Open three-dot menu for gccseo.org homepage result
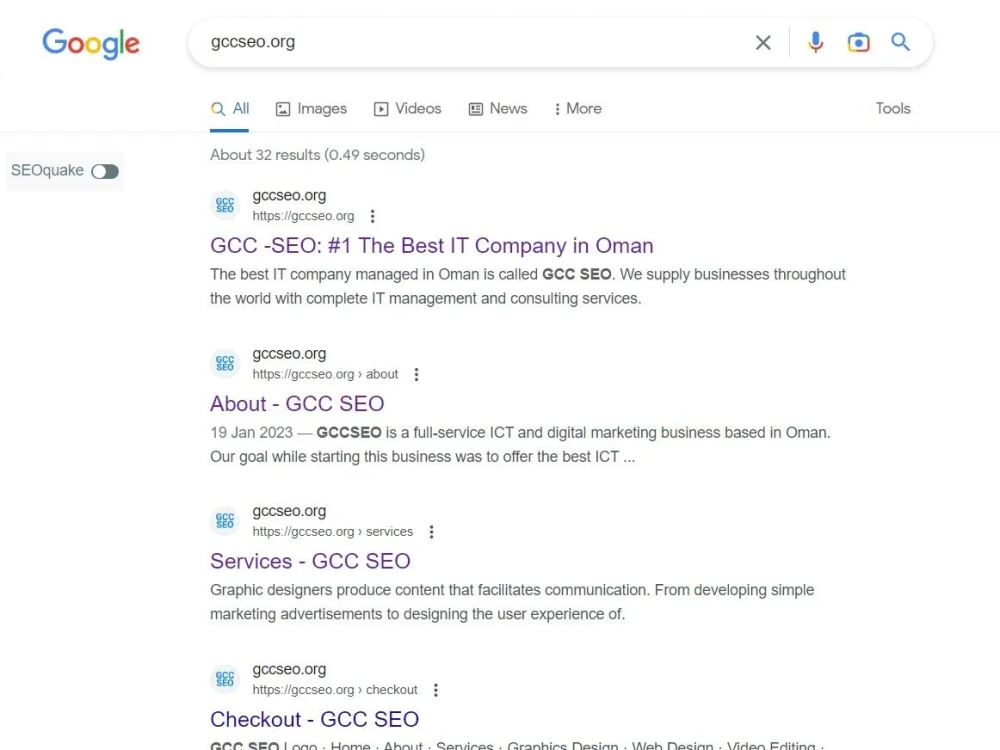Image resolution: width=1000 pixels, height=750 pixels. pyautogui.click(x=372, y=216)
